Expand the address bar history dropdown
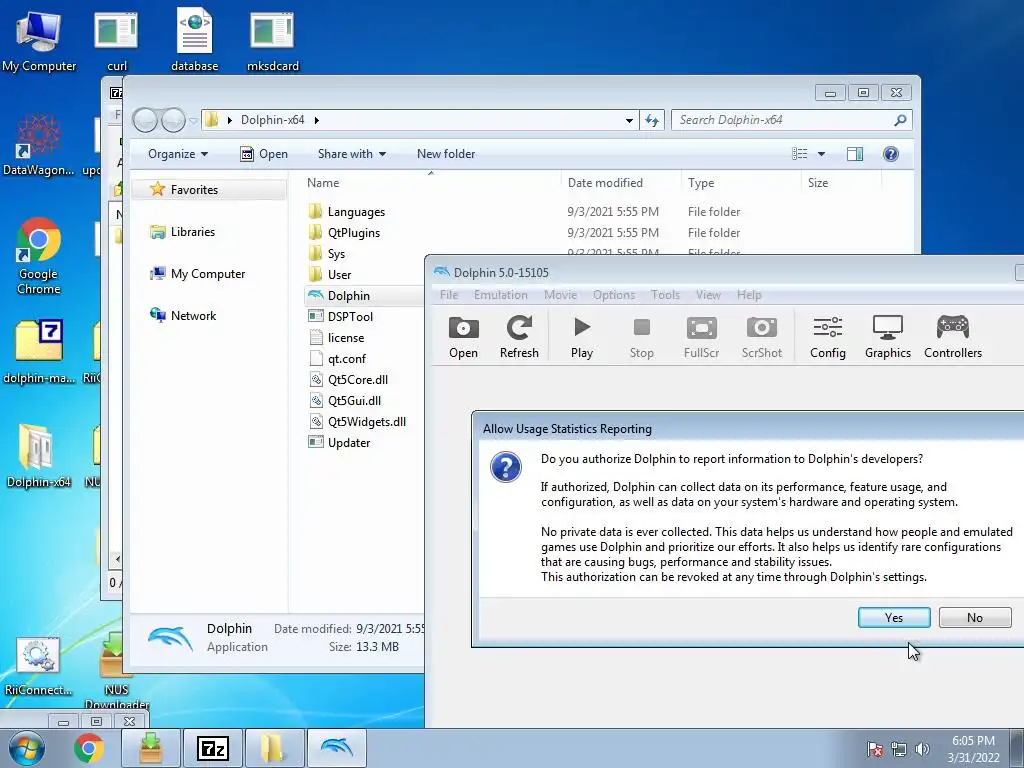This screenshot has height=768, width=1024. (629, 120)
